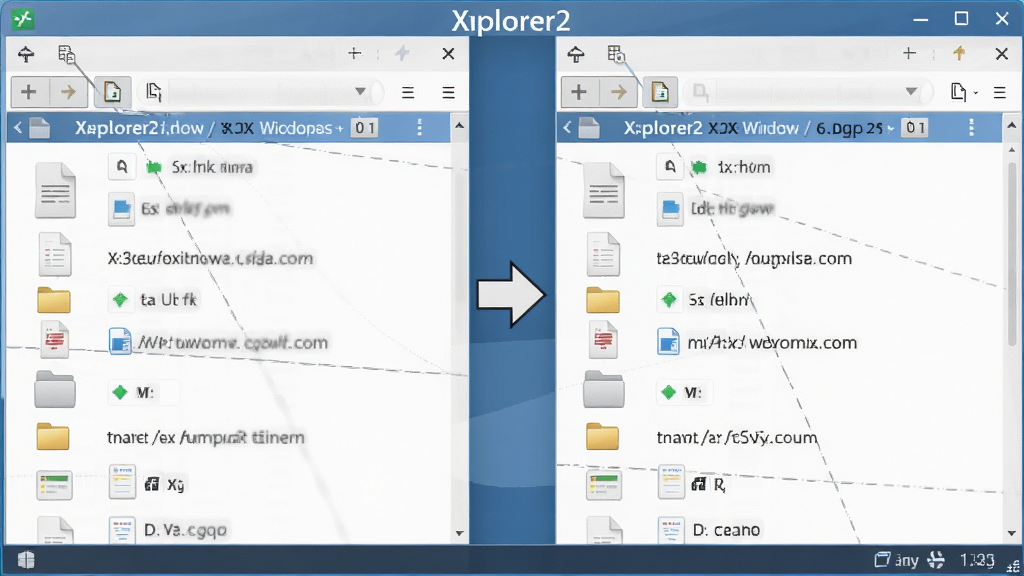This screenshot has width=1024, height=576.
Task: Click the 'XDX Window' breadcrumb in right pane
Action: point(754,128)
